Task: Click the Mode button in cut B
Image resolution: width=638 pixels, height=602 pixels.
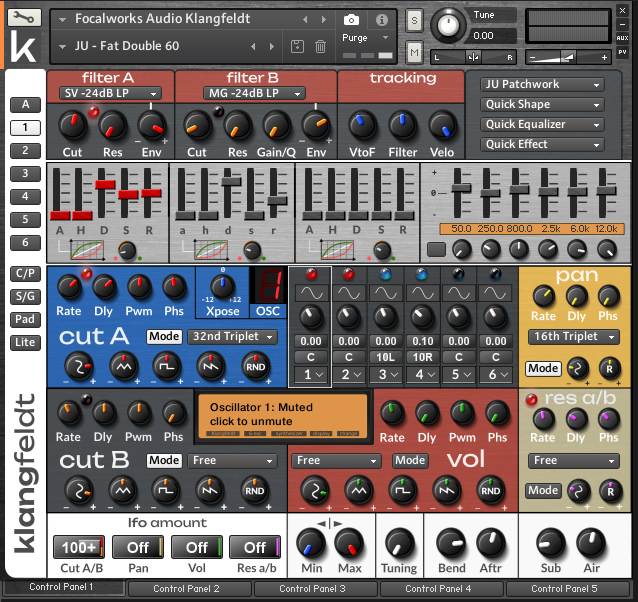Action: pyautogui.click(x=164, y=461)
